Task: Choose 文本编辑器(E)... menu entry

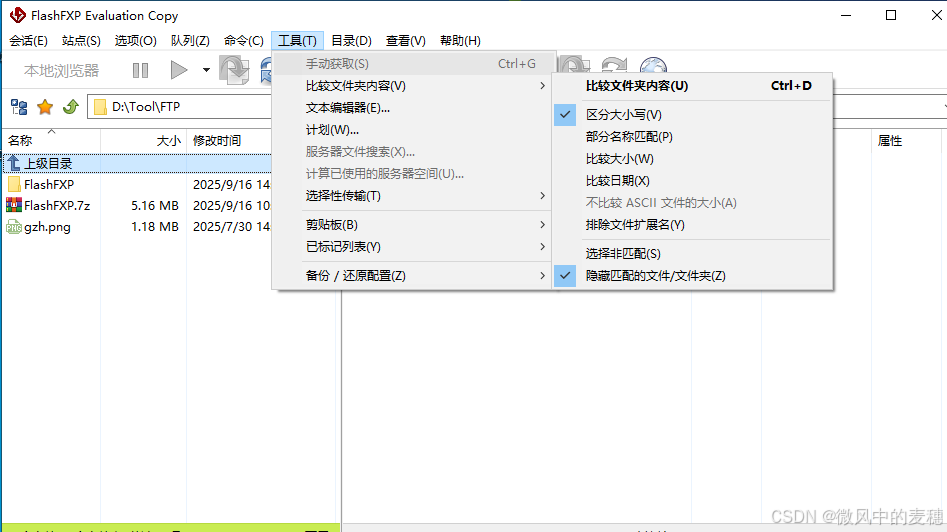Action: pyautogui.click(x=413, y=107)
